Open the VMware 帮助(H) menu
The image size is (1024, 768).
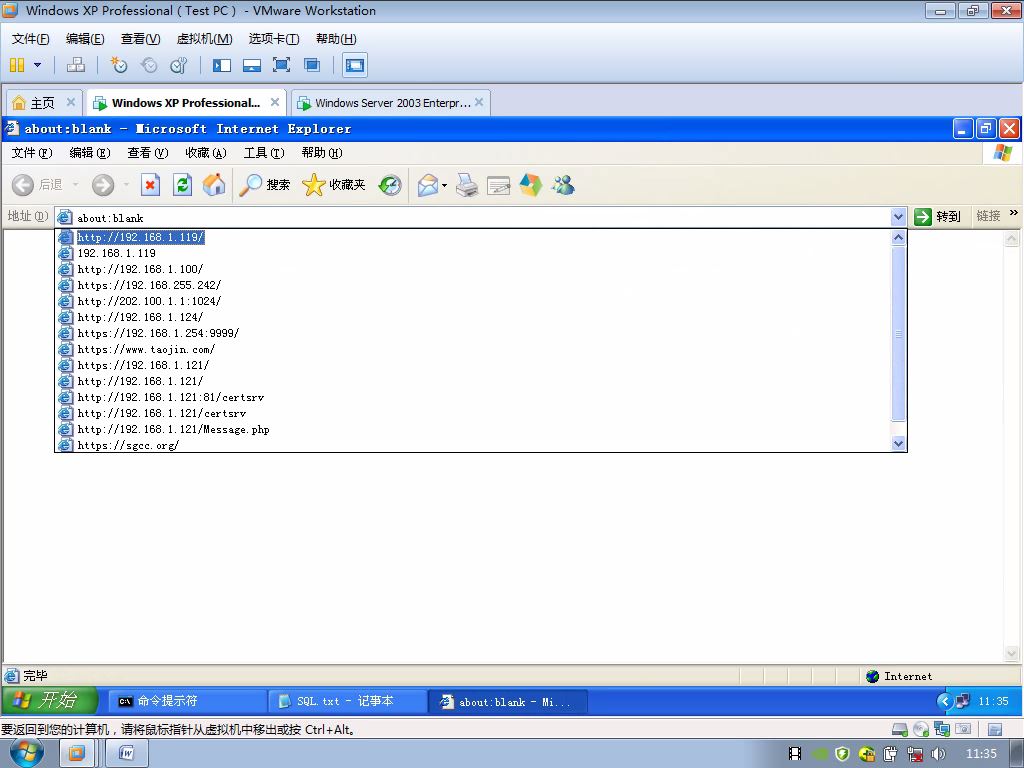click(x=336, y=39)
